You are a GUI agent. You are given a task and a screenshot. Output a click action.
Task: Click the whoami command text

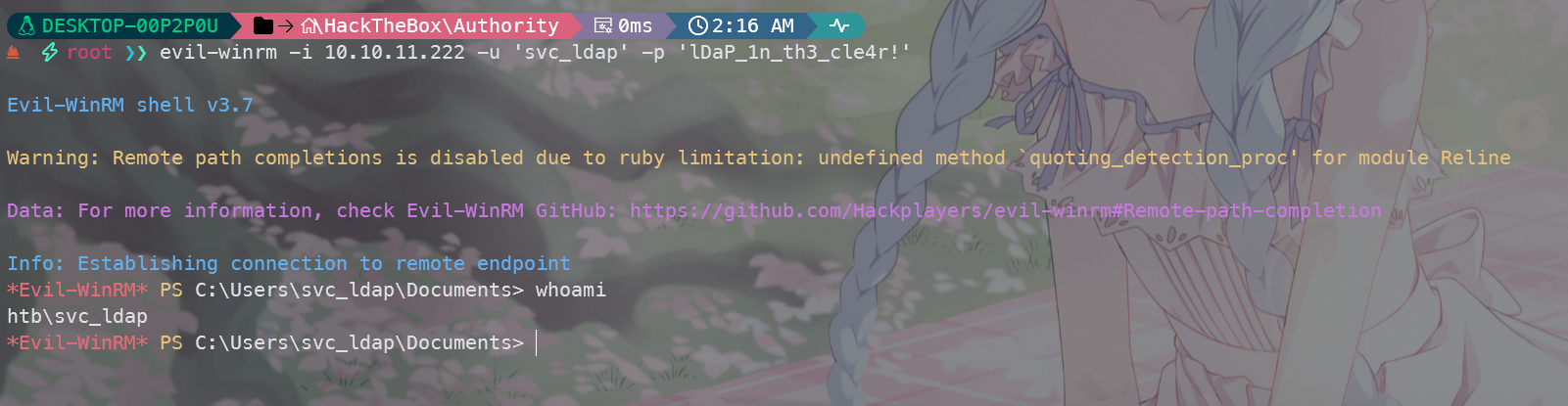pyautogui.click(x=571, y=290)
